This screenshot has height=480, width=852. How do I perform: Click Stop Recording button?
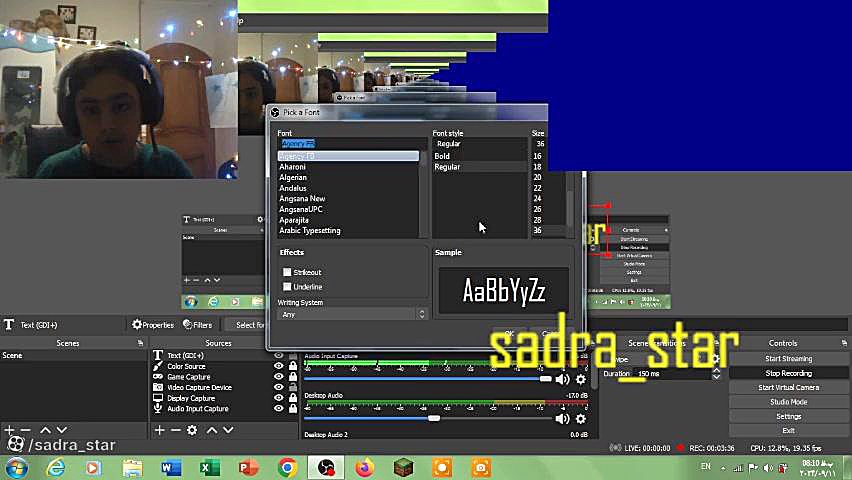point(788,373)
